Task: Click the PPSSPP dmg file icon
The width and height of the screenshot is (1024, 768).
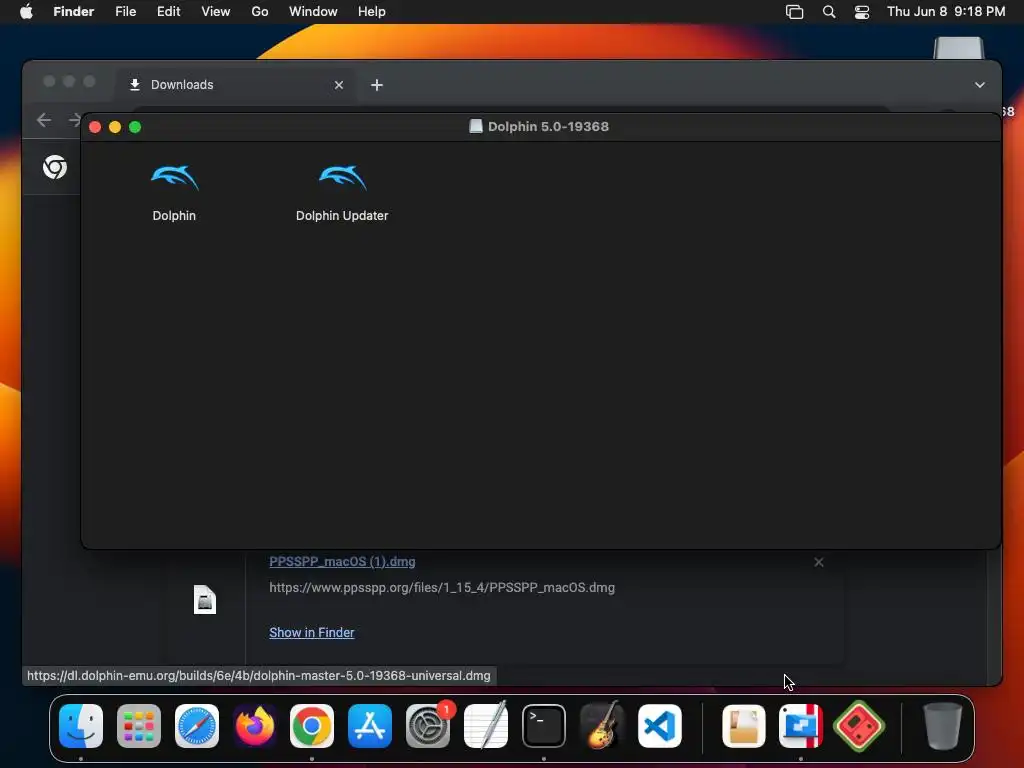Action: (204, 600)
